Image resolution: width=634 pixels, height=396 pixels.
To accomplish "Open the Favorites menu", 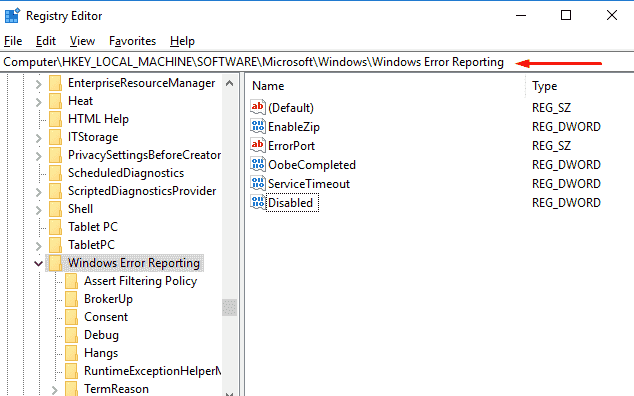I will [132, 41].
